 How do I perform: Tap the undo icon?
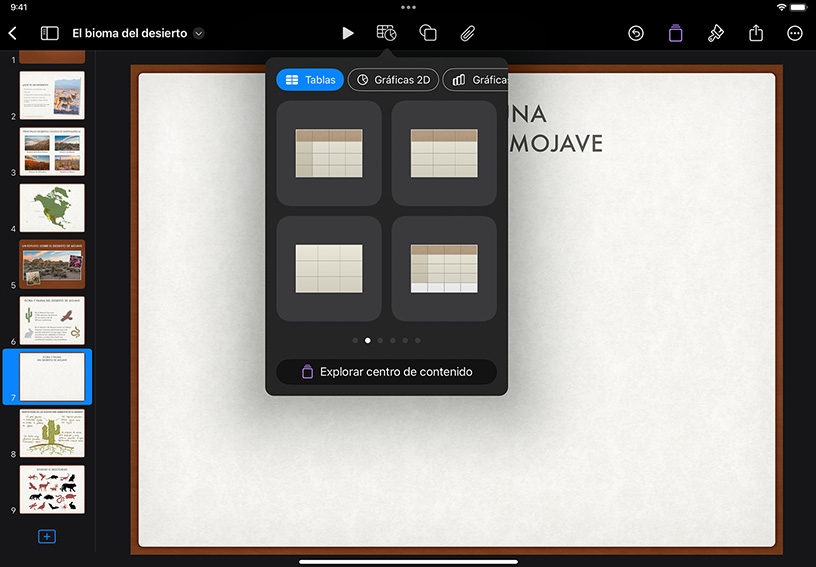pyautogui.click(x=636, y=33)
